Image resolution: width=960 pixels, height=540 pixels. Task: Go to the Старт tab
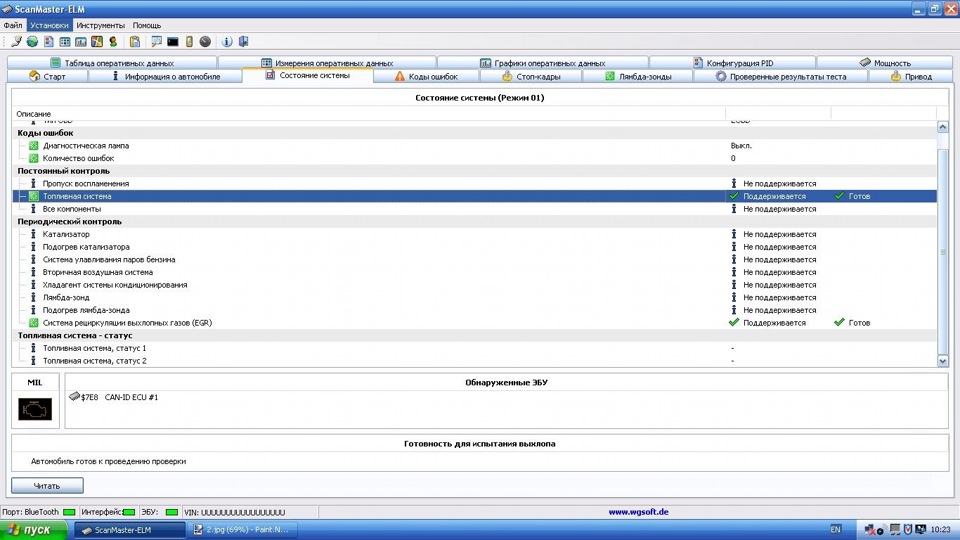(47, 77)
